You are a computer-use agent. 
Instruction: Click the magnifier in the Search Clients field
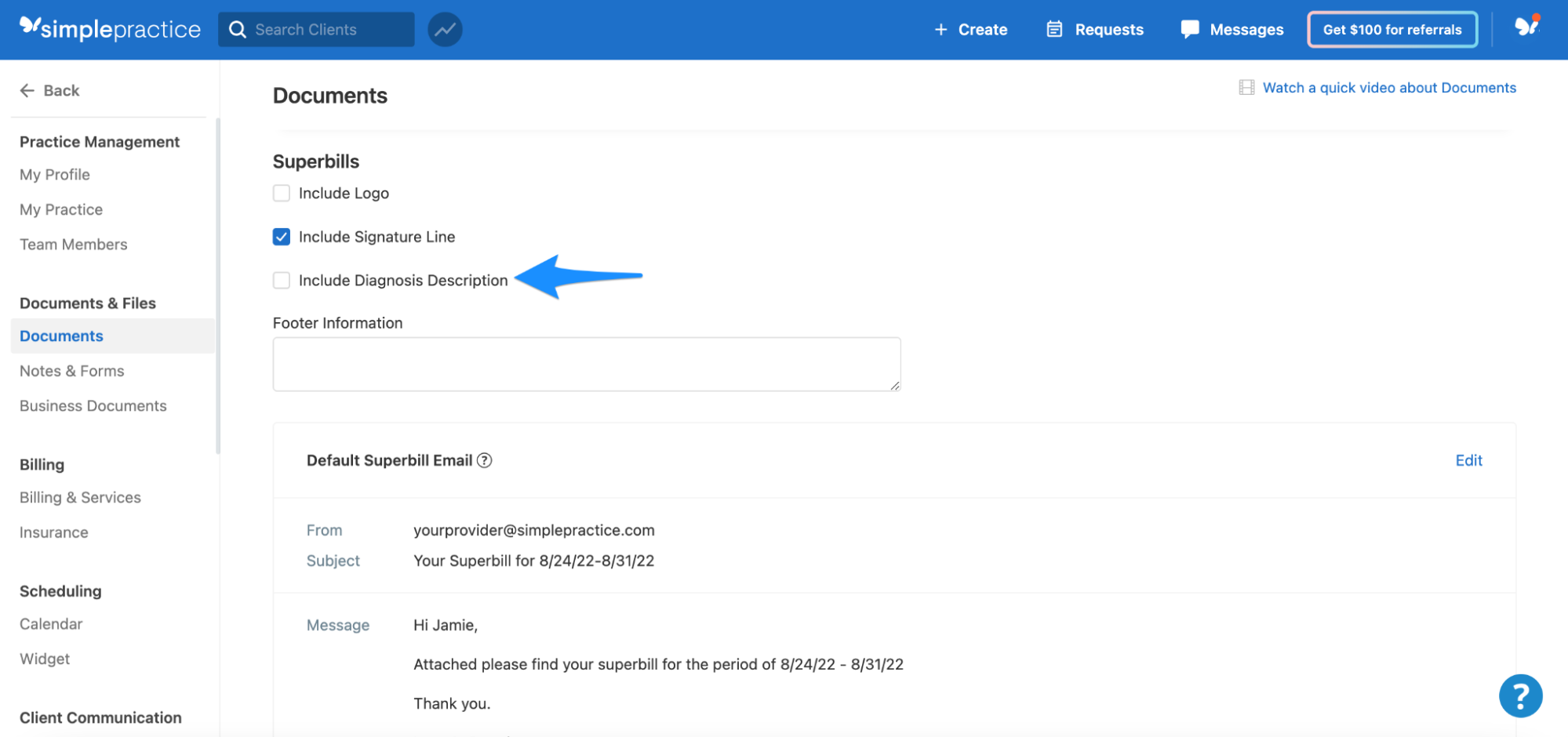[238, 29]
